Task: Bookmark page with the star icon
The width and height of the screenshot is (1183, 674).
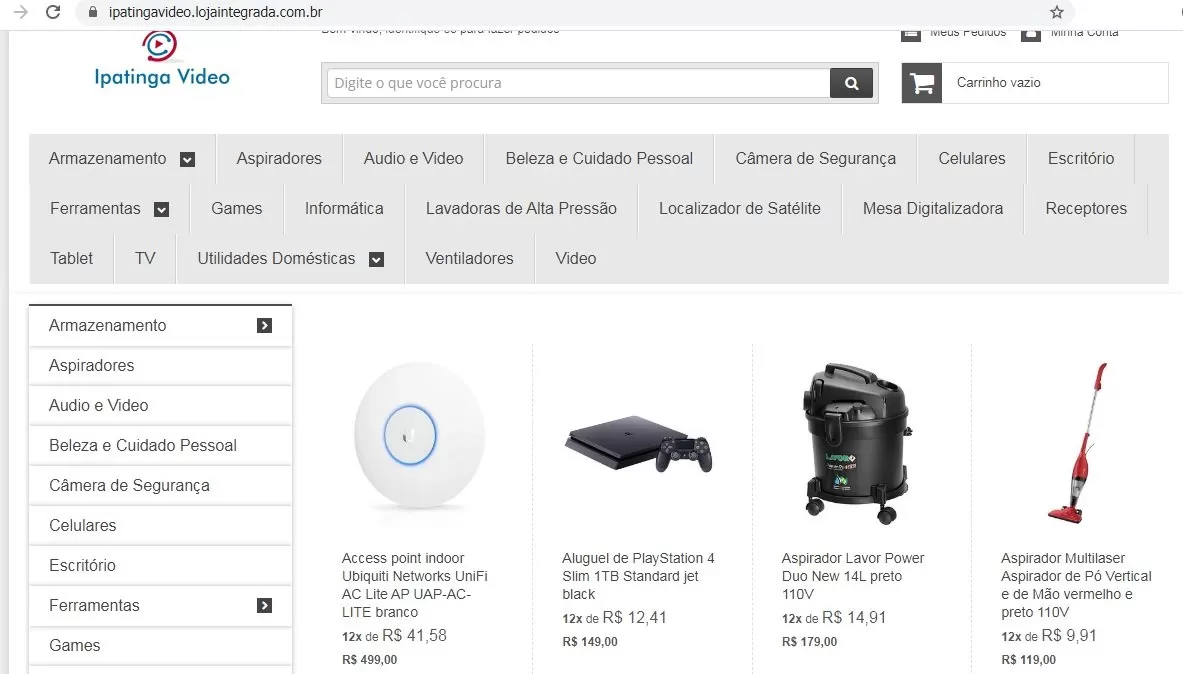Action: 1057,12
